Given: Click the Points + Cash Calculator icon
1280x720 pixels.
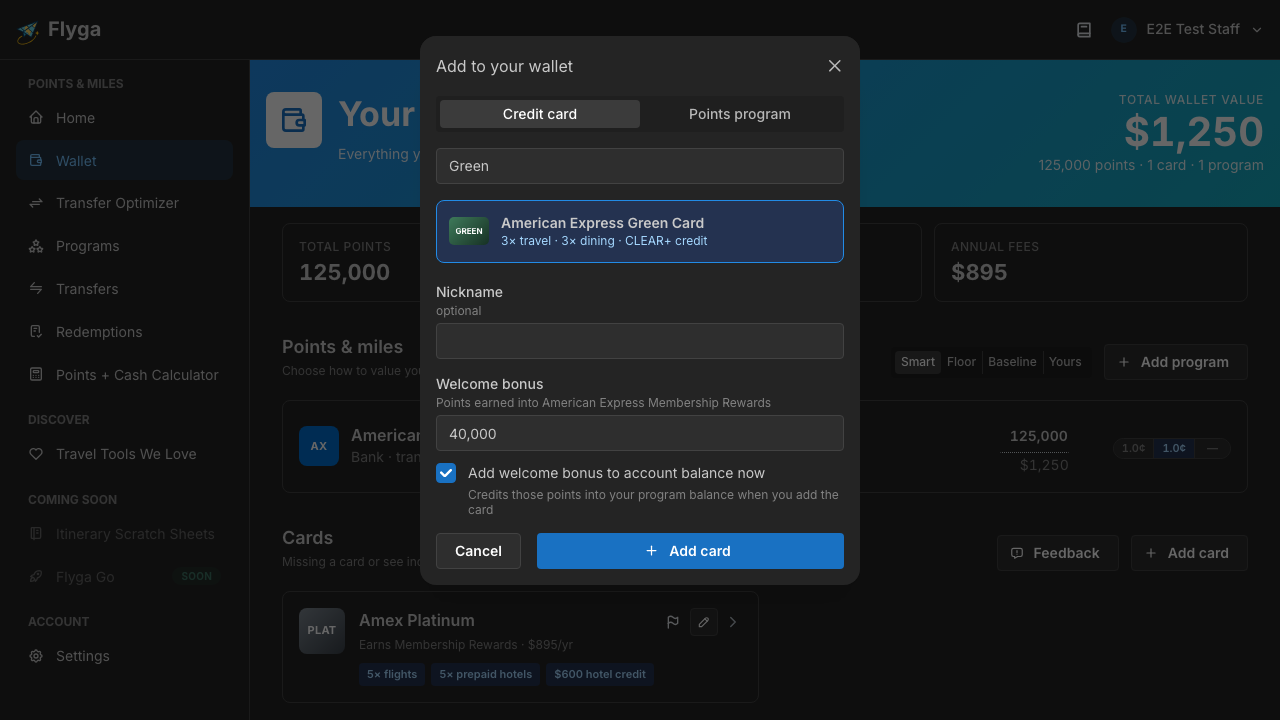Looking at the screenshot, I should [x=36, y=374].
